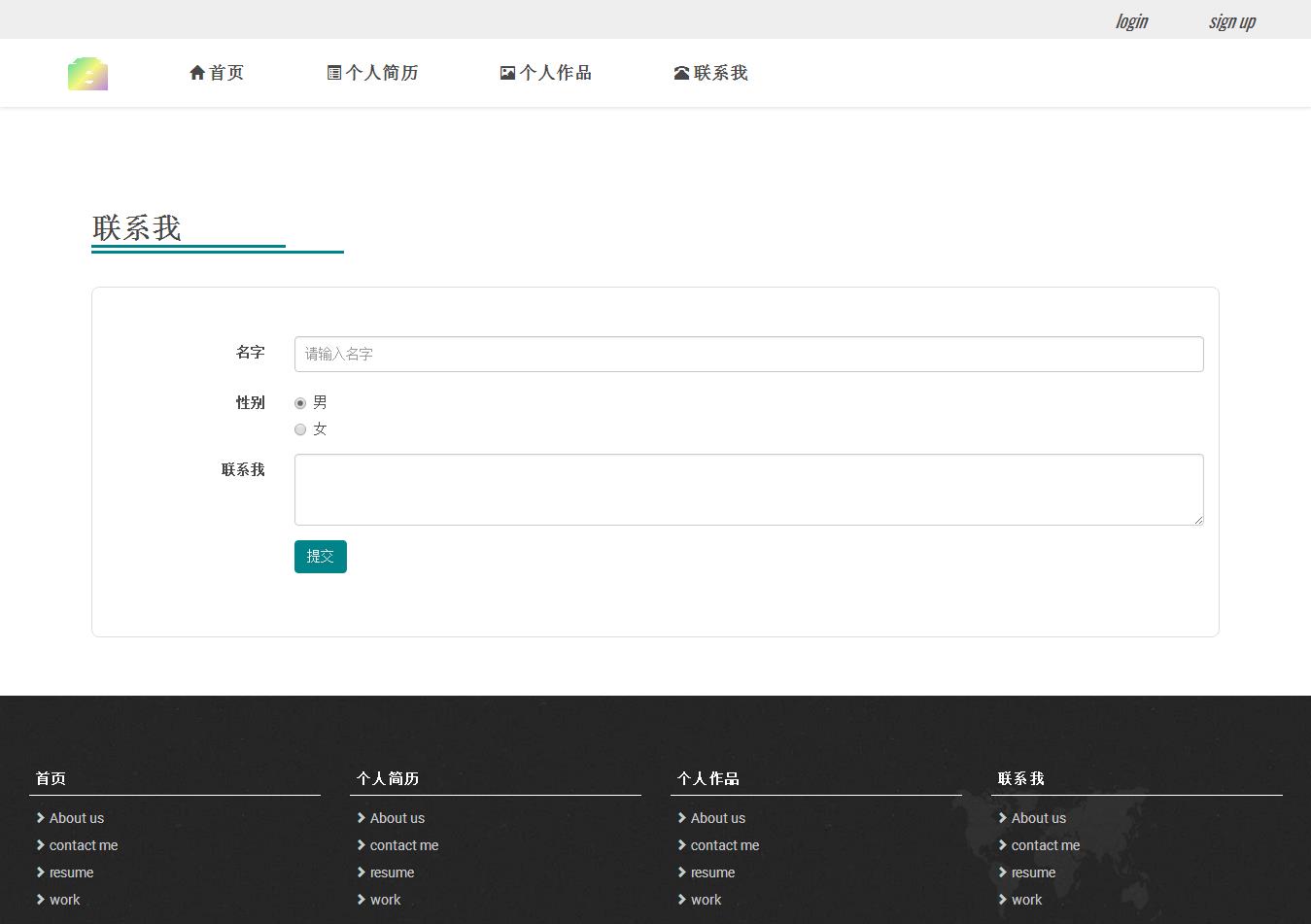This screenshot has height=924, width=1311.
Task: Click chevron before resume under footer 个人简历
Action: [362, 873]
